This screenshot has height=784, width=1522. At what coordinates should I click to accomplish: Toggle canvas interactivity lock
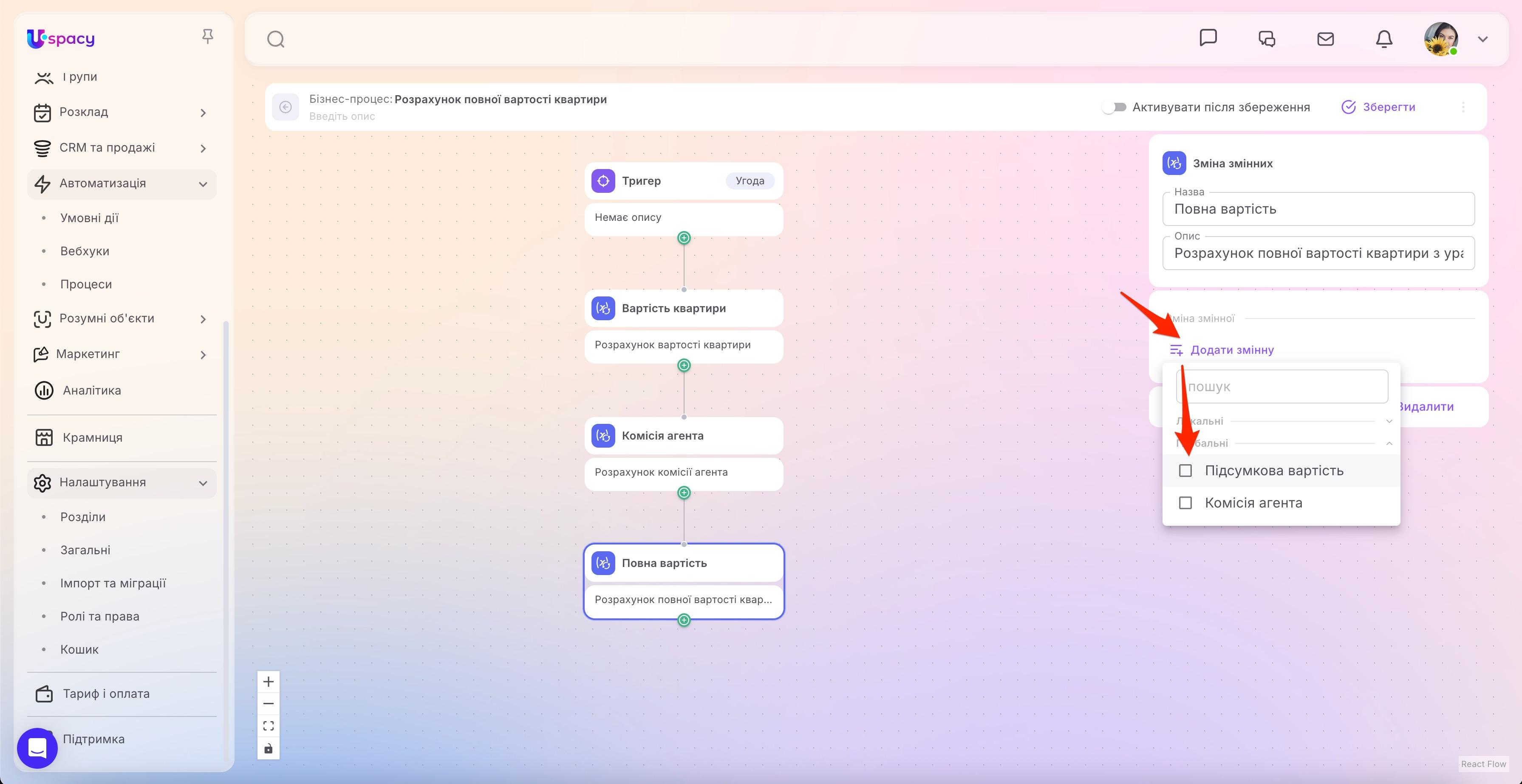point(268,749)
